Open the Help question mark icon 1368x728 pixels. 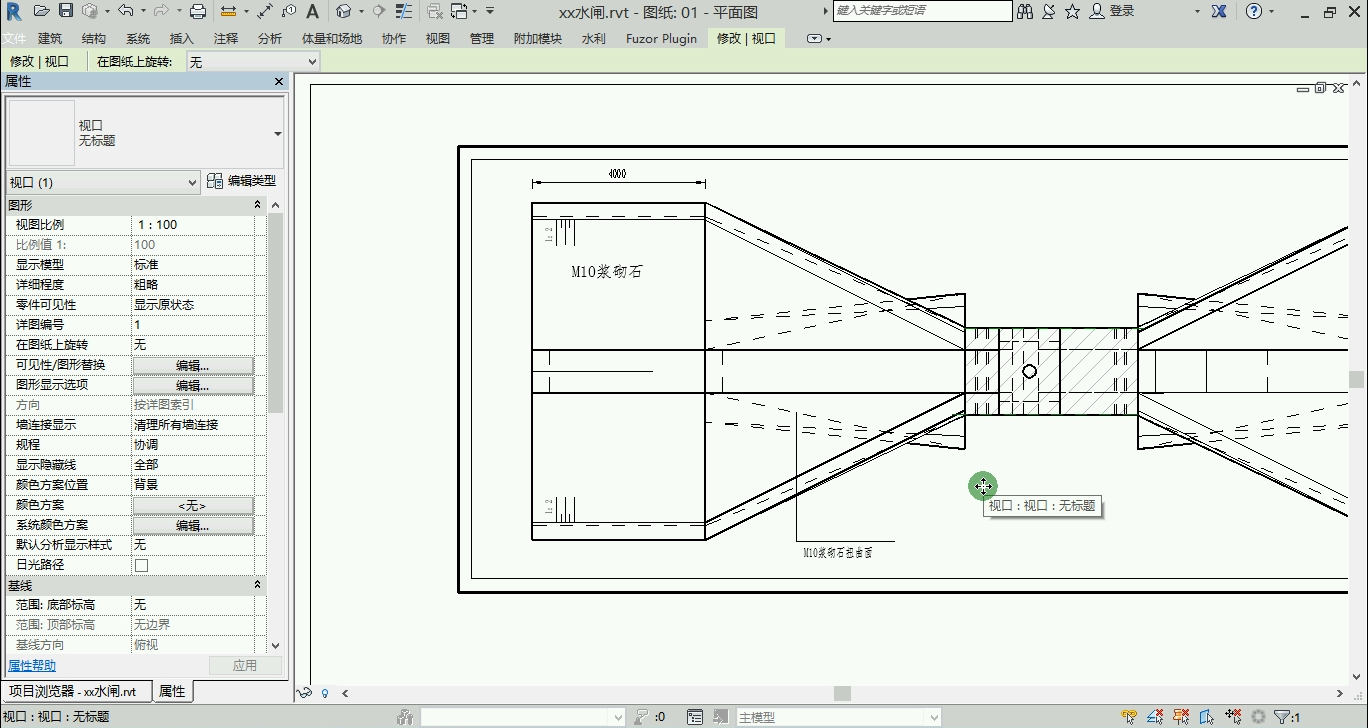(x=1254, y=11)
